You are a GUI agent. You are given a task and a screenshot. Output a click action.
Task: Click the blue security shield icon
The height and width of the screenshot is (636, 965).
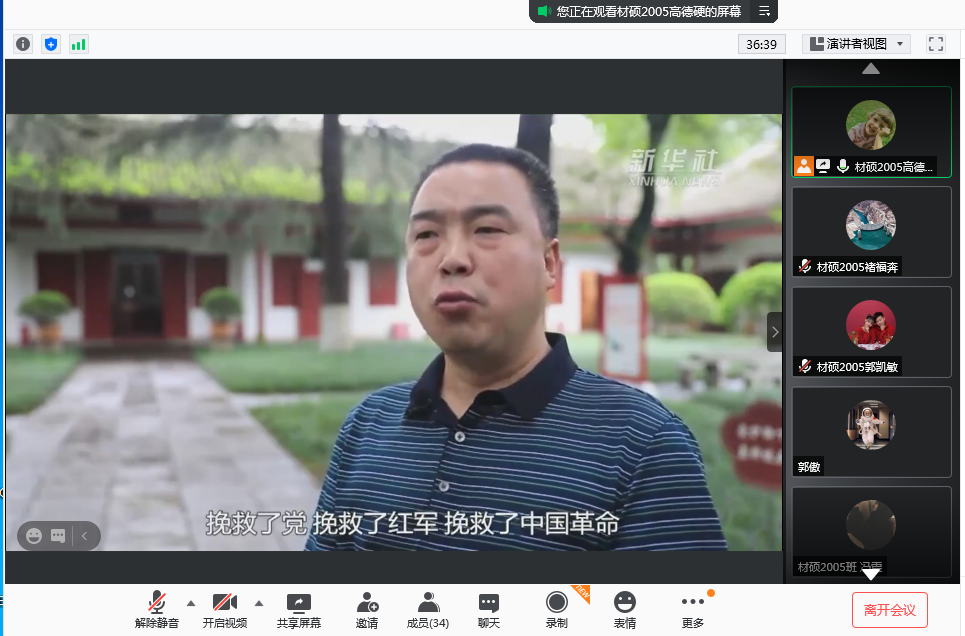(x=51, y=44)
